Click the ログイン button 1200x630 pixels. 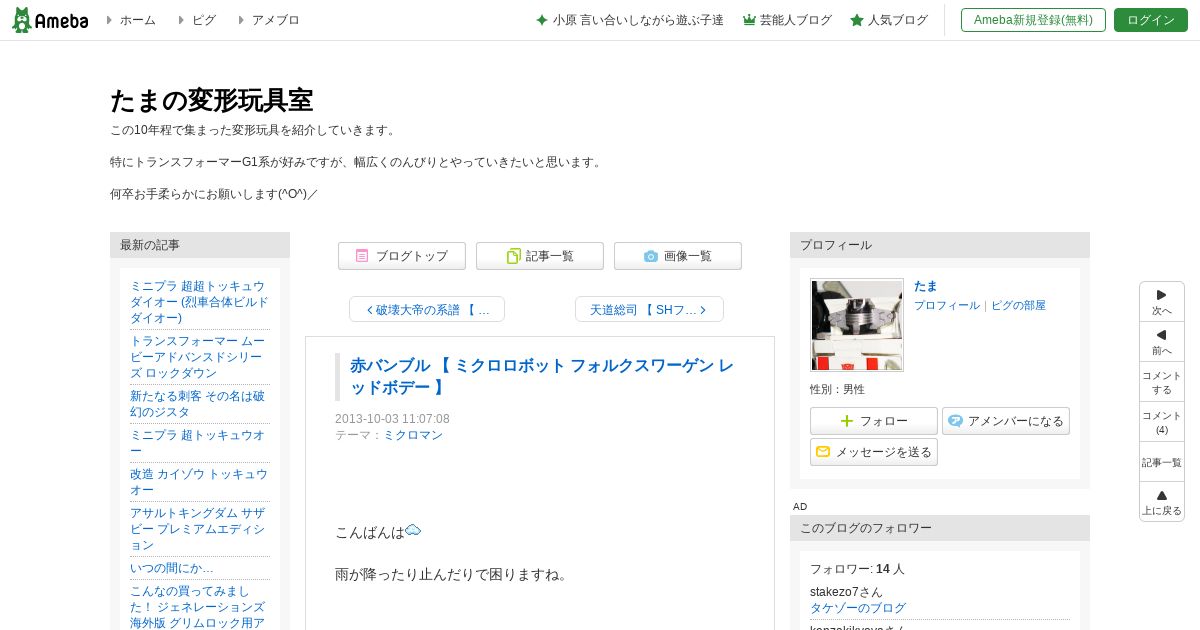pos(1151,20)
